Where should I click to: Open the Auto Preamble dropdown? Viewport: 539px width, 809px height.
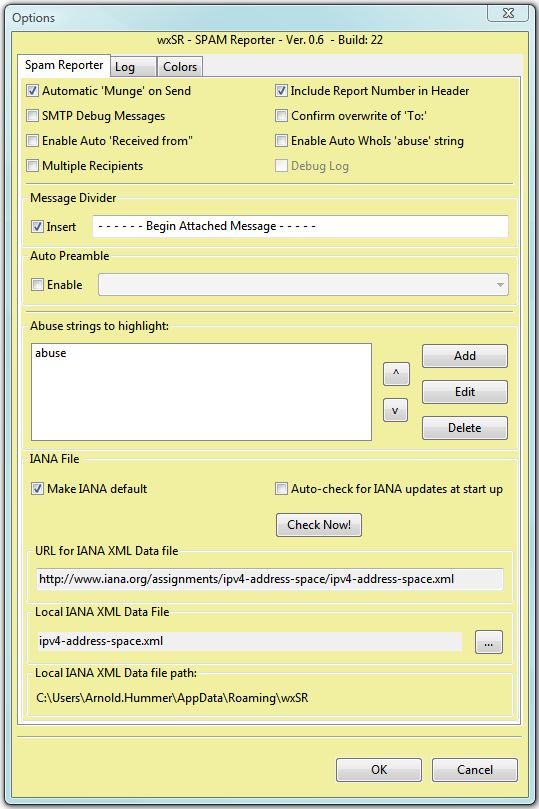pyautogui.click(x=303, y=285)
